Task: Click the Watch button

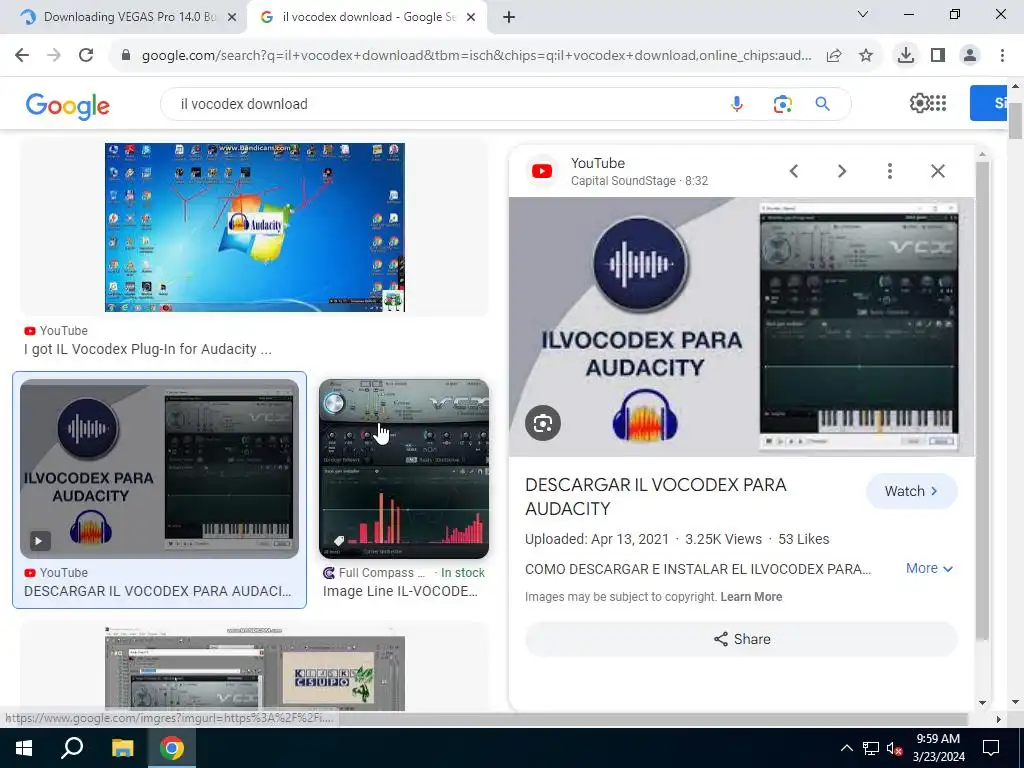Action: 912,491
